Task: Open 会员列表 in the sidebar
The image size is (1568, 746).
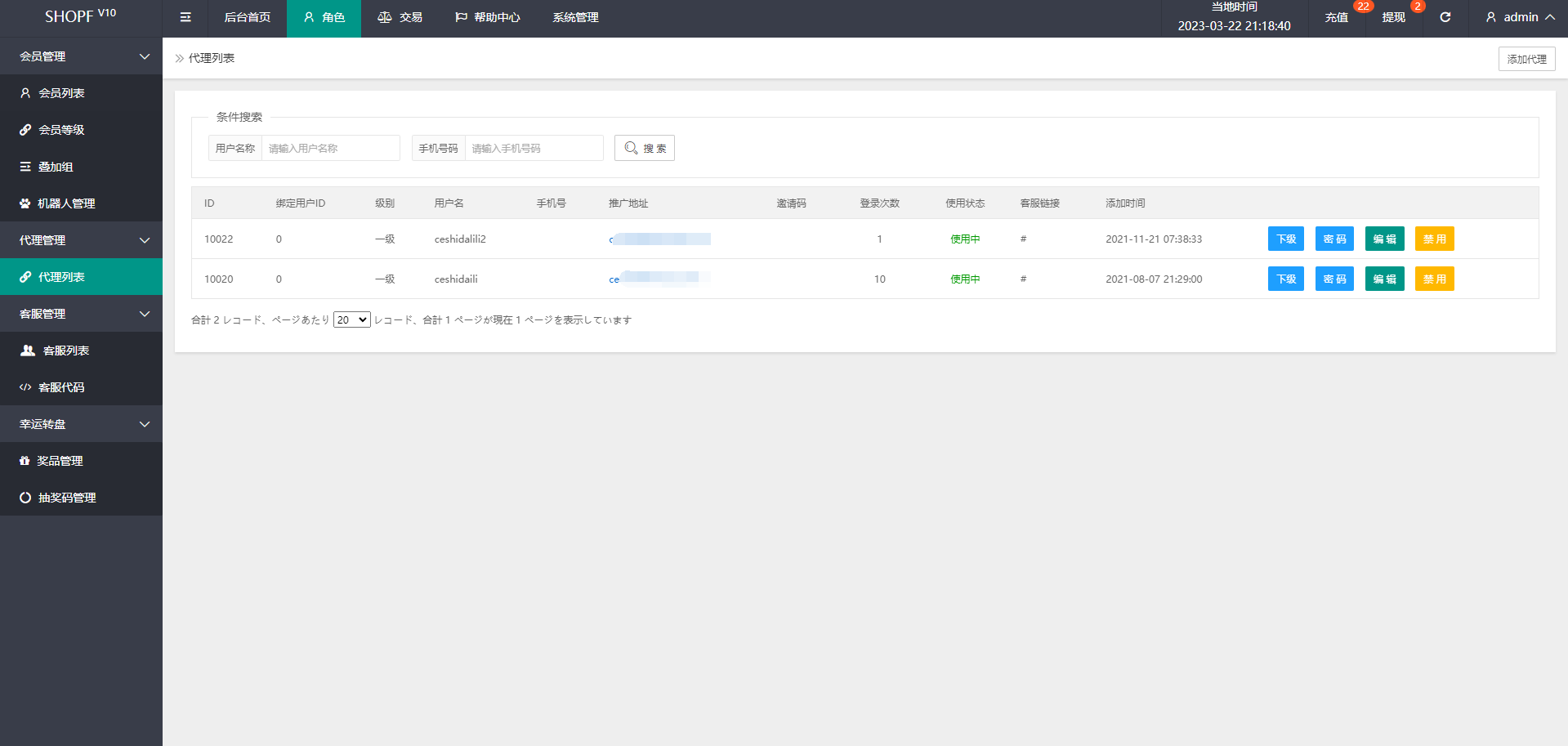Action: pos(61,93)
